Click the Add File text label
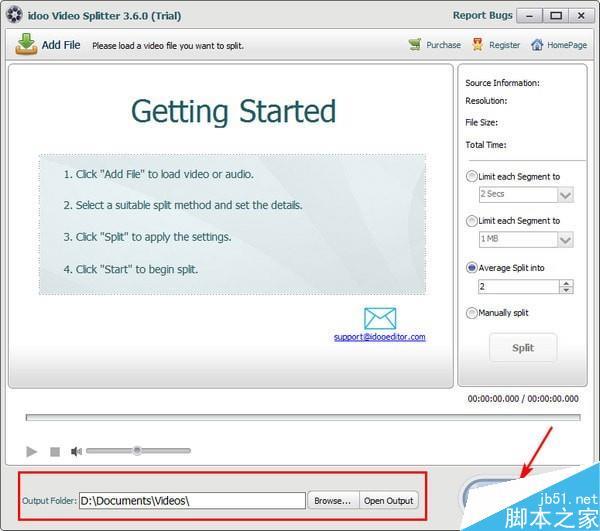This screenshot has width=600, height=531. (61, 45)
